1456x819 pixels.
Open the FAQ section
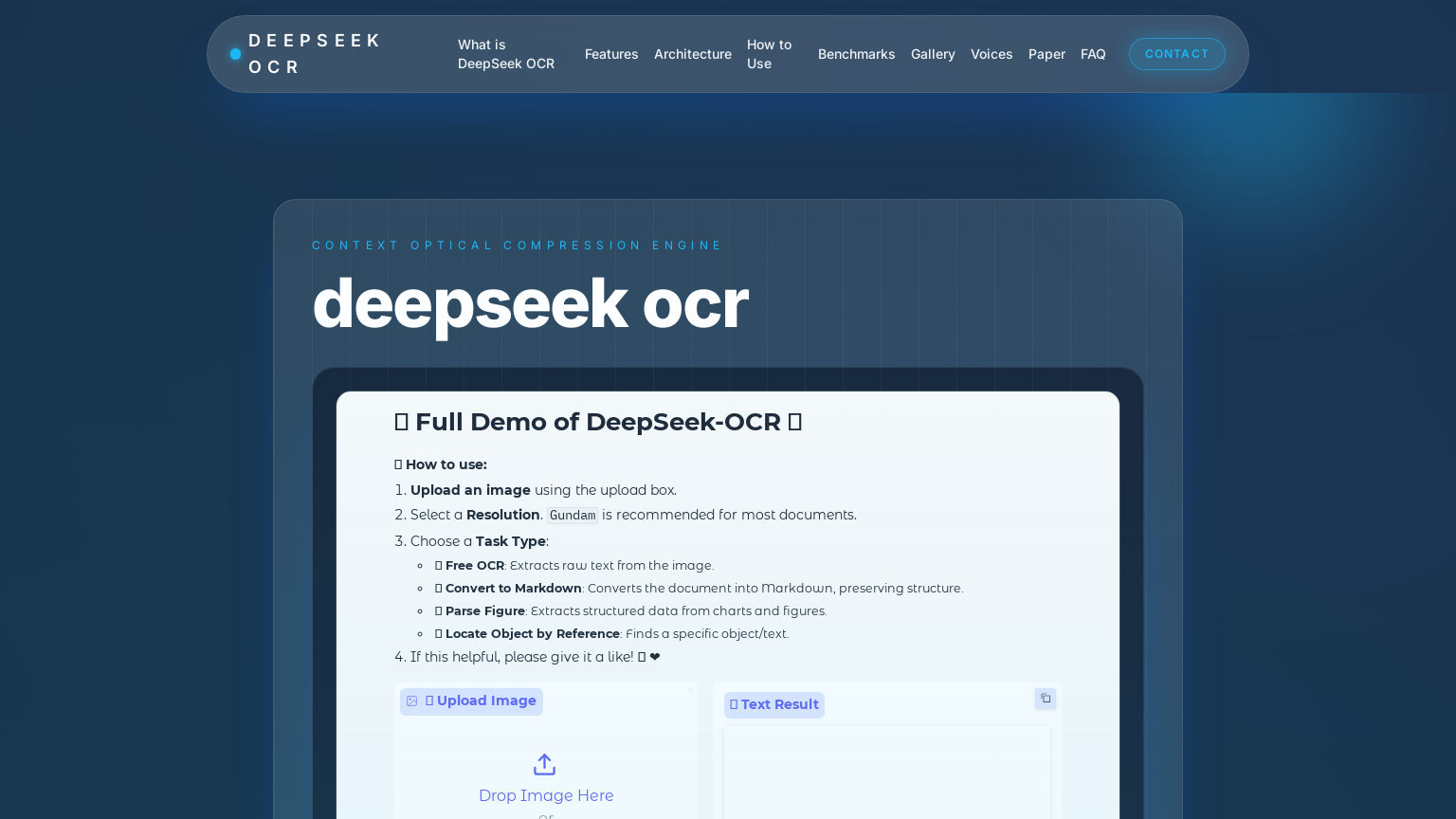click(1093, 54)
